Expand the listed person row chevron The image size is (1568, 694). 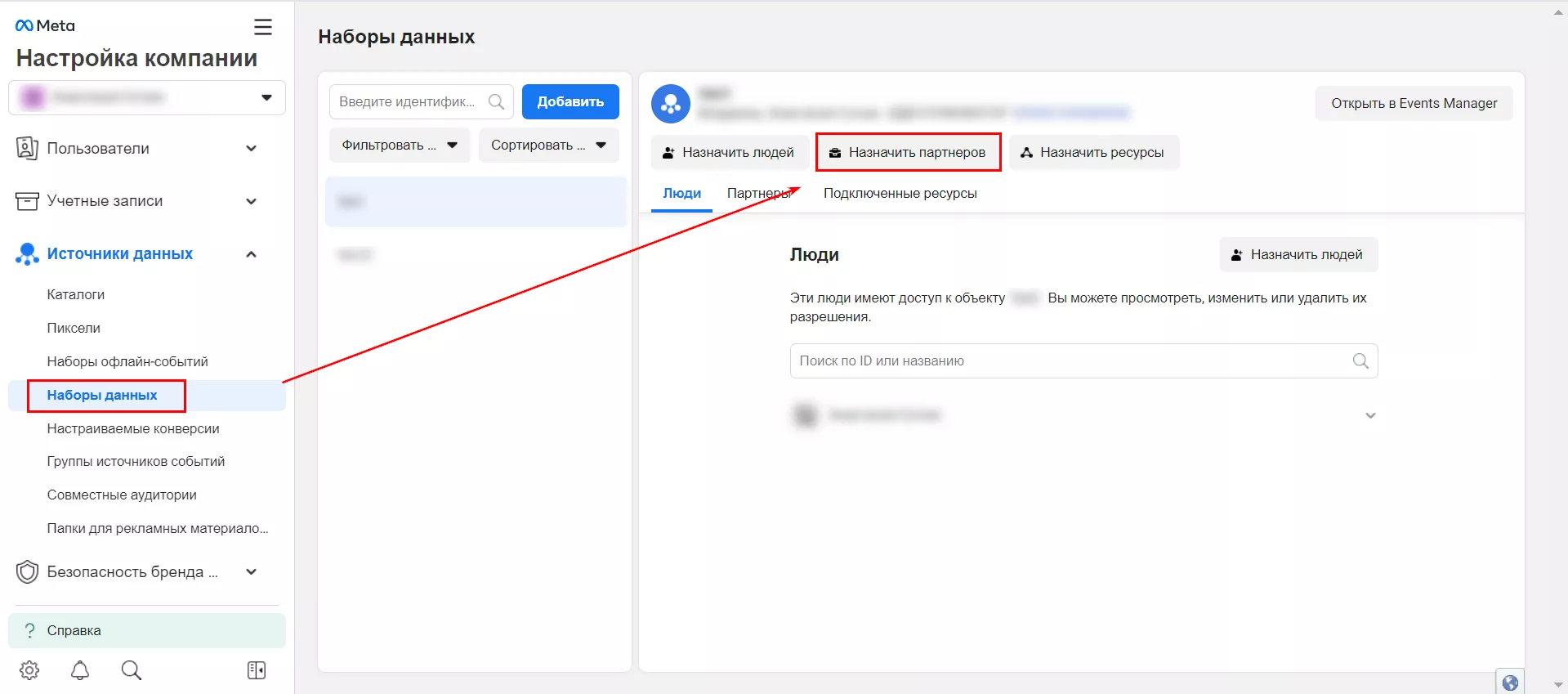click(x=1370, y=415)
